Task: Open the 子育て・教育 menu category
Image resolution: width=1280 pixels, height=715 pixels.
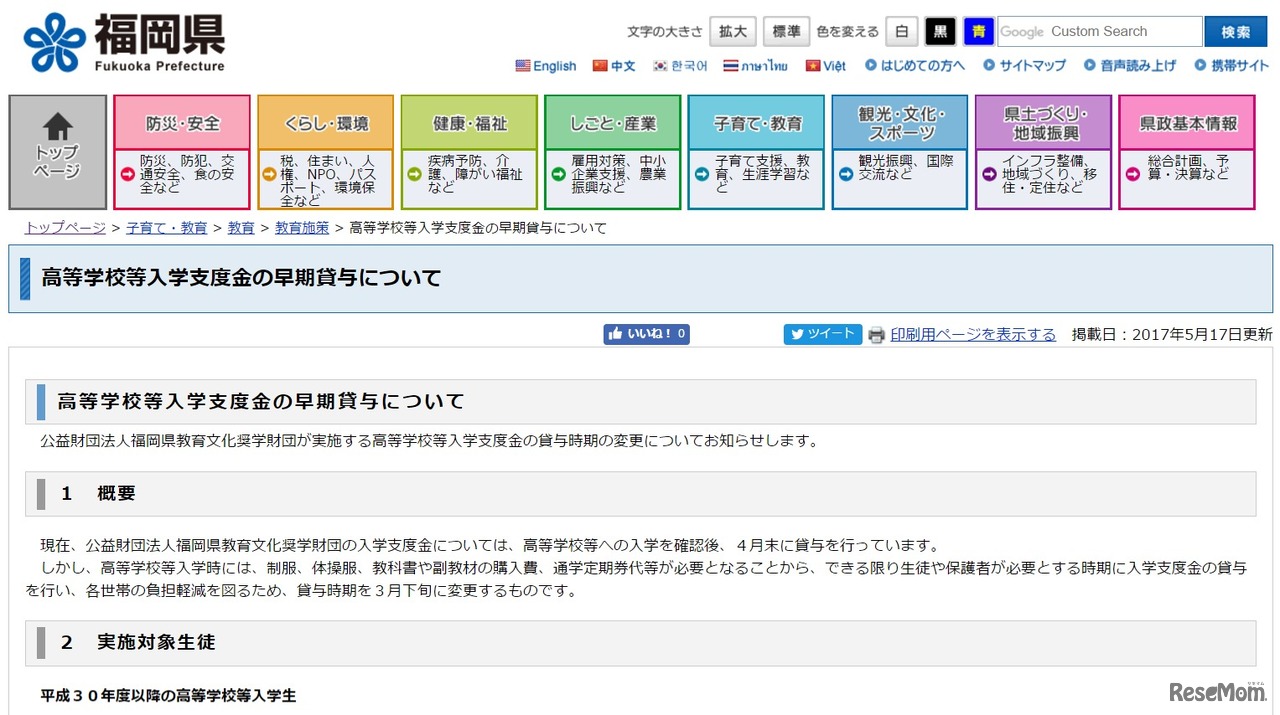Action: [x=756, y=124]
